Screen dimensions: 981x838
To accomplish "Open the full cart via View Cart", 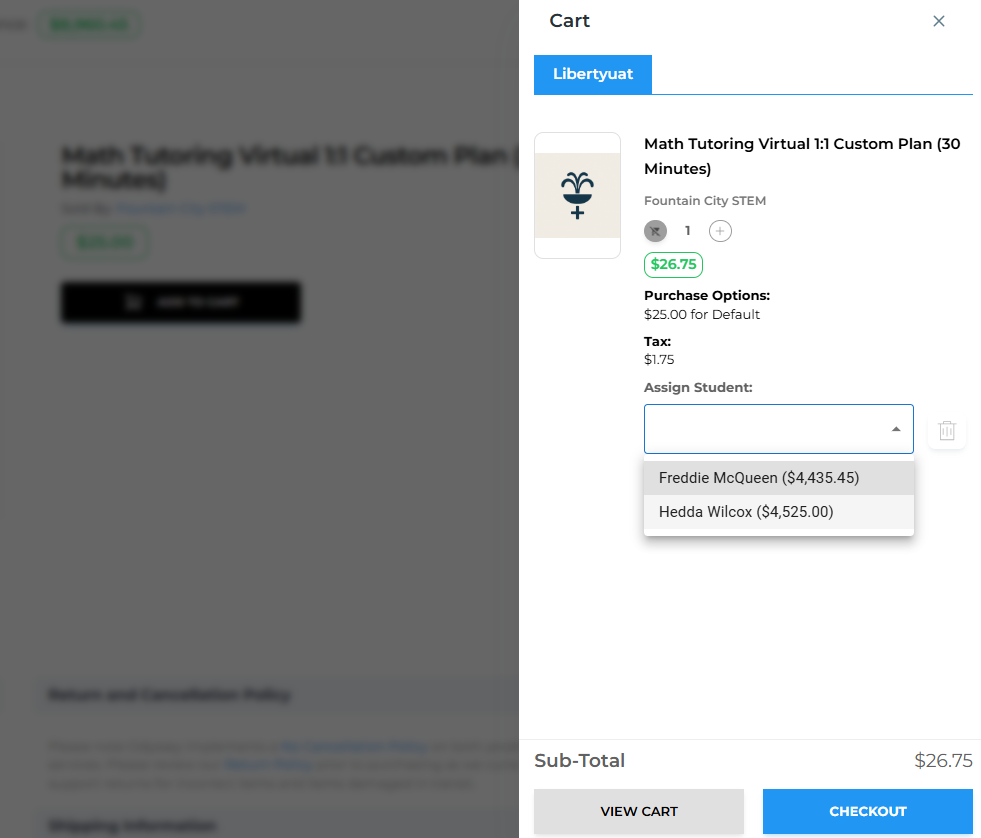I will pyautogui.click(x=639, y=811).
